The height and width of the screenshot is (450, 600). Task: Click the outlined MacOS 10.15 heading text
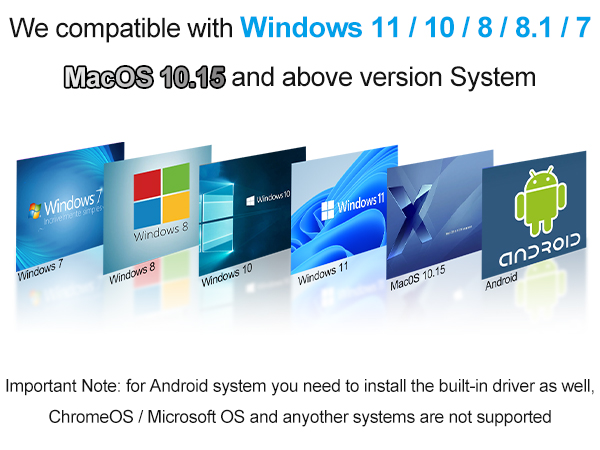pyautogui.click(x=144, y=77)
